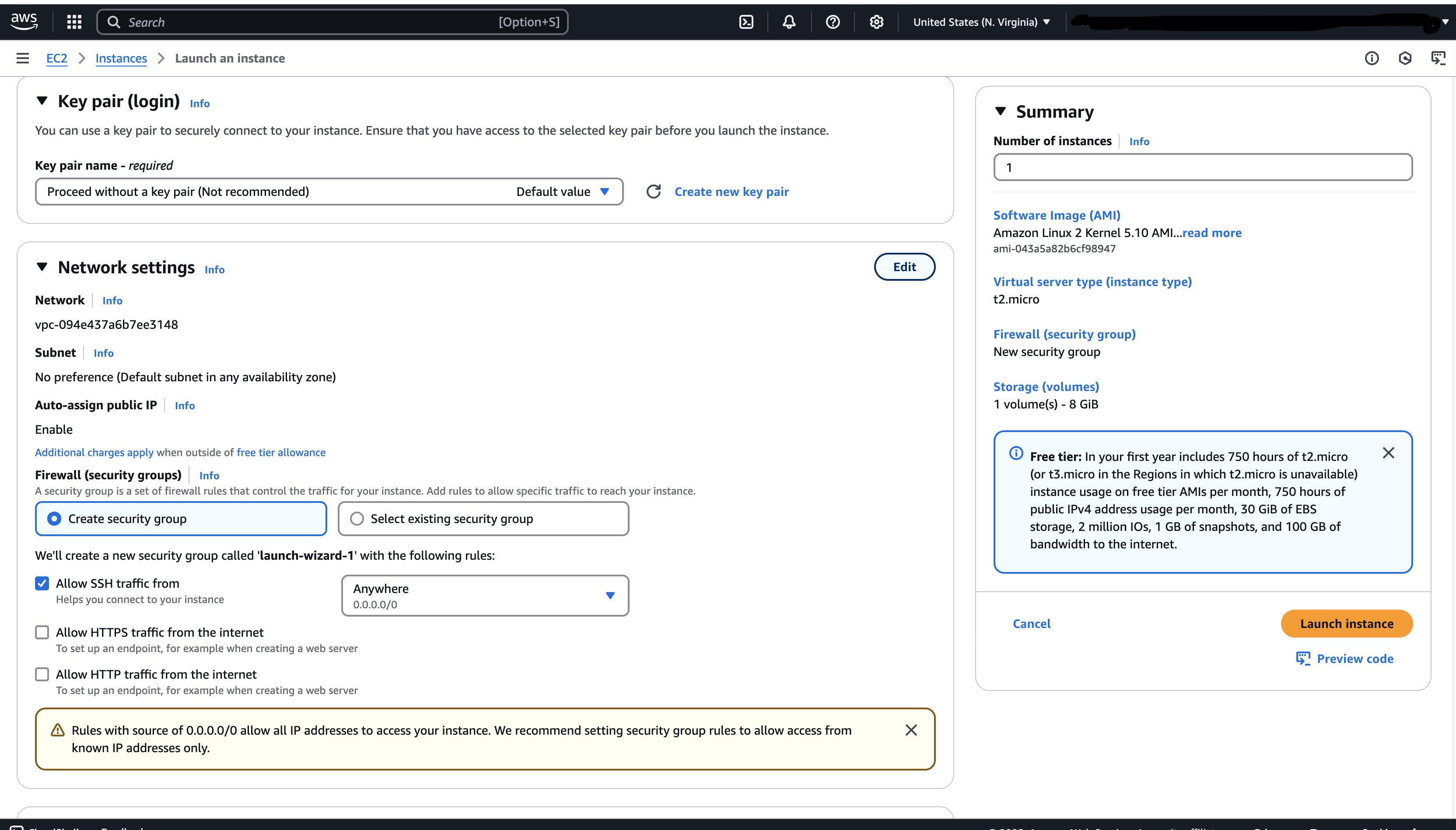Screen dimensions: 1456x830
Task: Open Info next to Network settings heading
Action: coord(214,270)
